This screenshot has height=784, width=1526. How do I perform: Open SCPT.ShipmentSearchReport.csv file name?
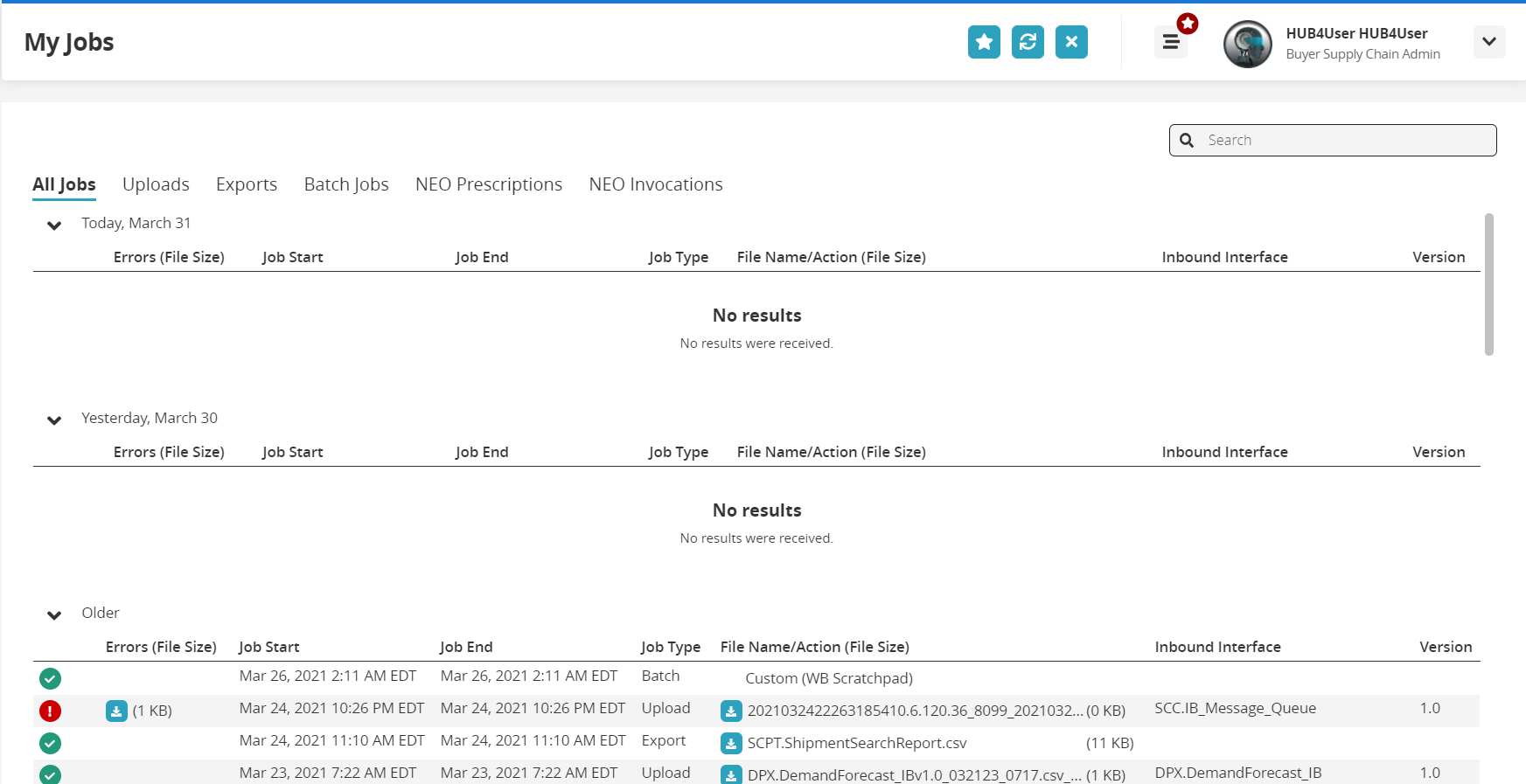click(x=857, y=743)
